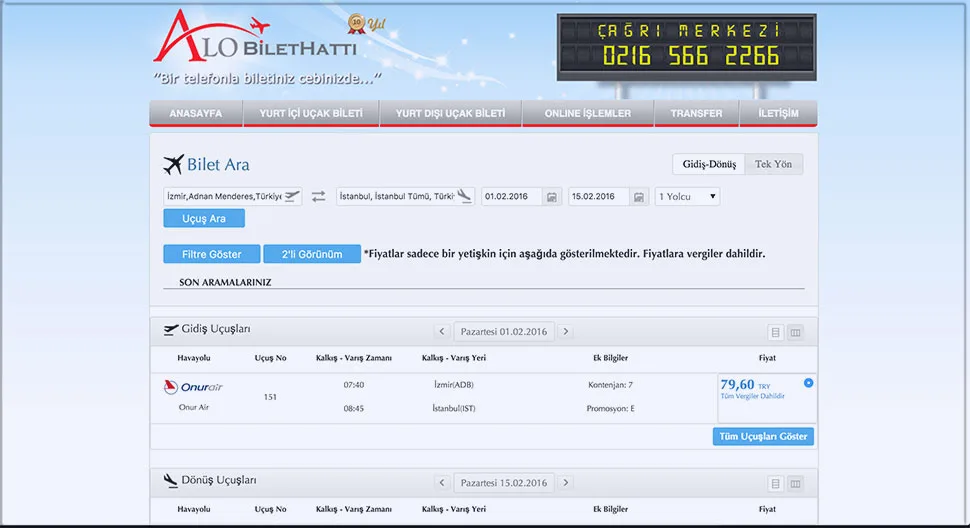
Task: Go to next day in Gidiş Uçuşları
Action: [x=565, y=331]
